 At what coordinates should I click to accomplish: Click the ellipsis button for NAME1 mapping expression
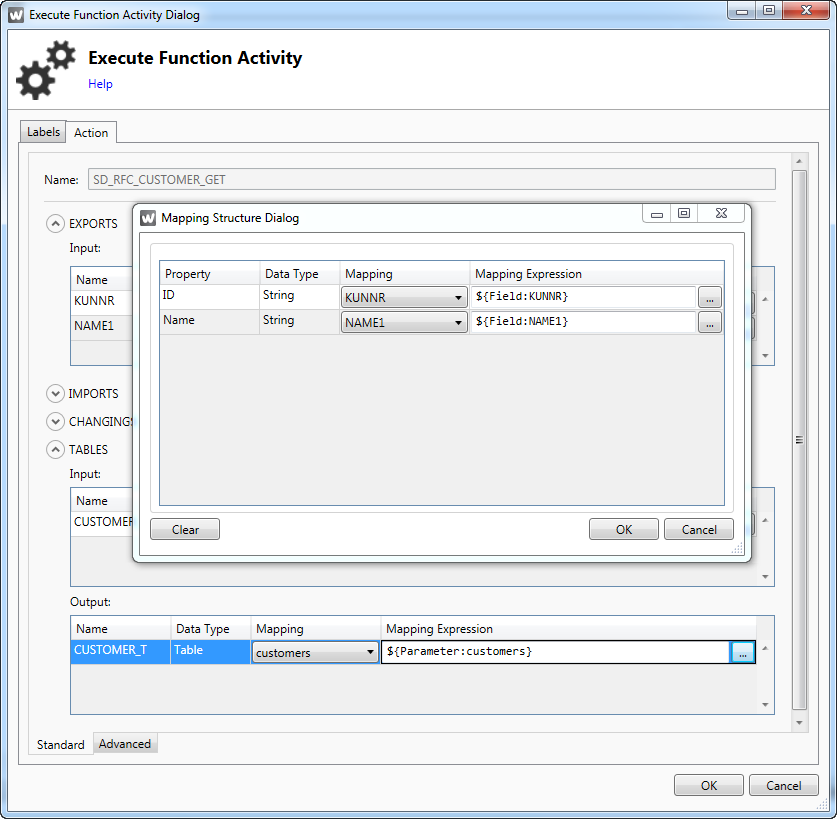pos(709,322)
